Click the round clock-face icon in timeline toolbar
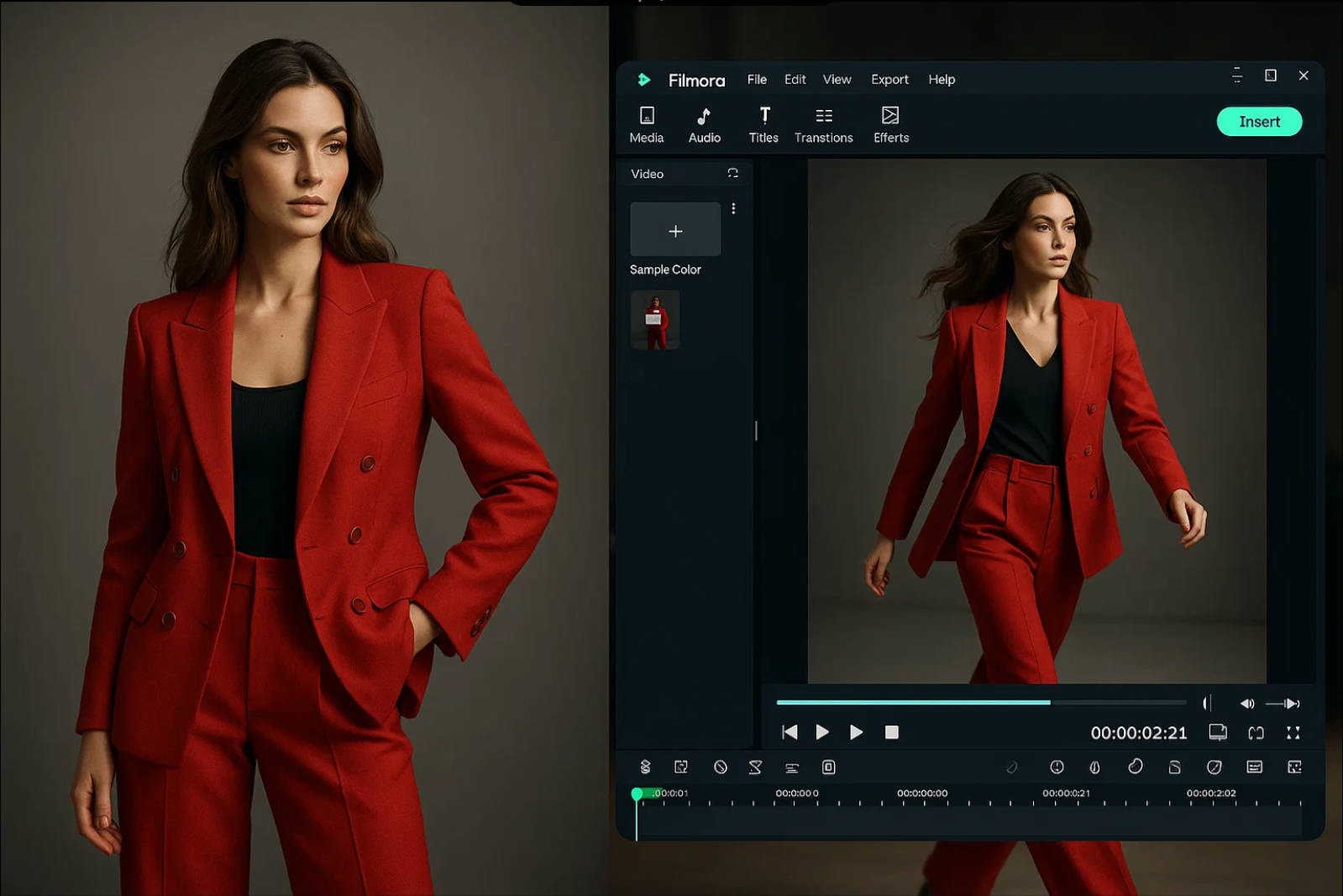Screen dimensions: 1343x896 (1057, 767)
